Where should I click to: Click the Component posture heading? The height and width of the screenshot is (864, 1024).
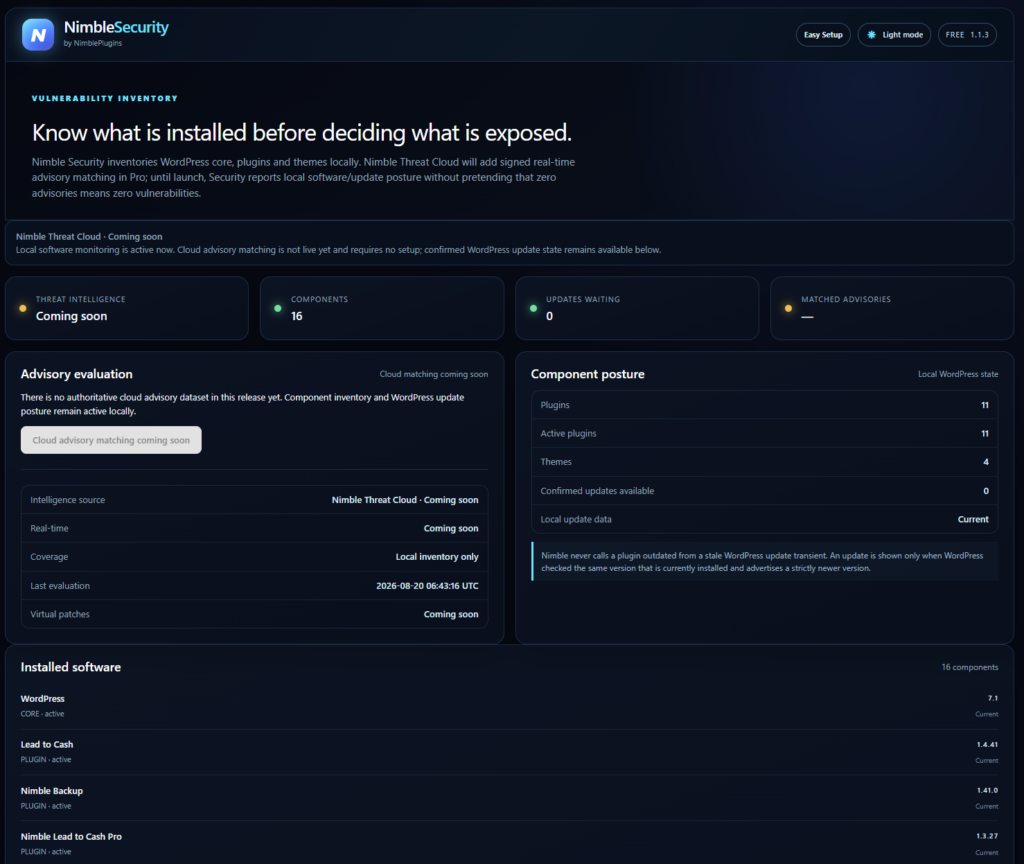[x=587, y=374]
